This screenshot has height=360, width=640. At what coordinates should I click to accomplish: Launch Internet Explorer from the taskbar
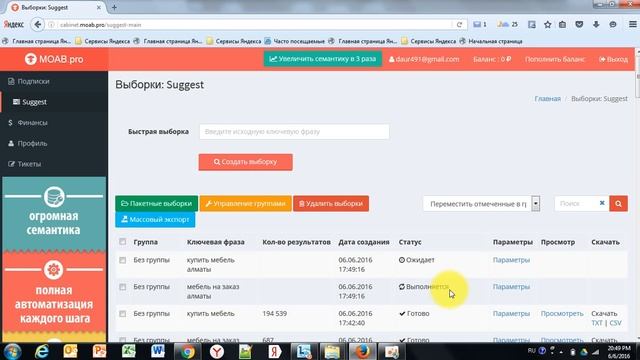point(42,351)
